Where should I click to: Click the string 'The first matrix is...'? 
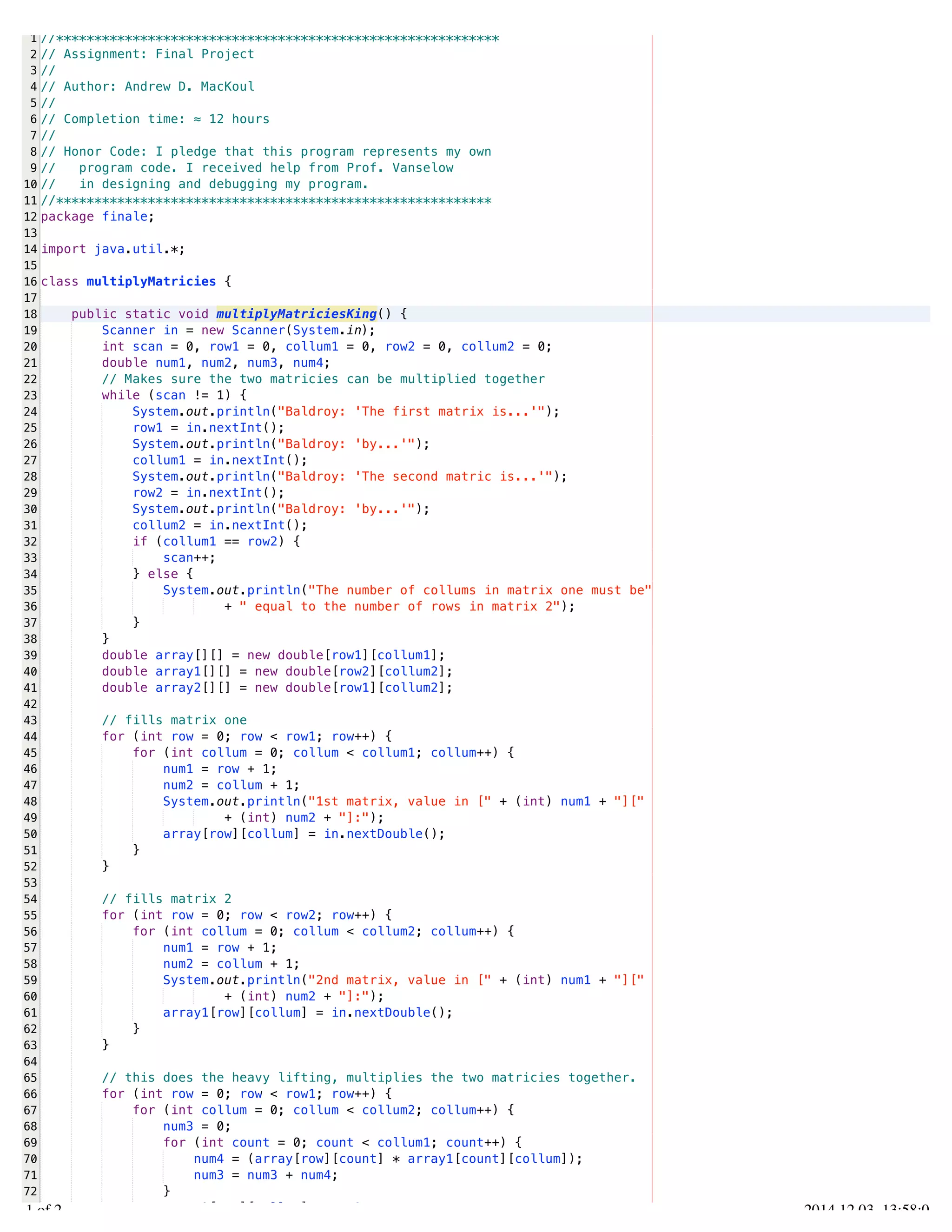(x=411, y=412)
